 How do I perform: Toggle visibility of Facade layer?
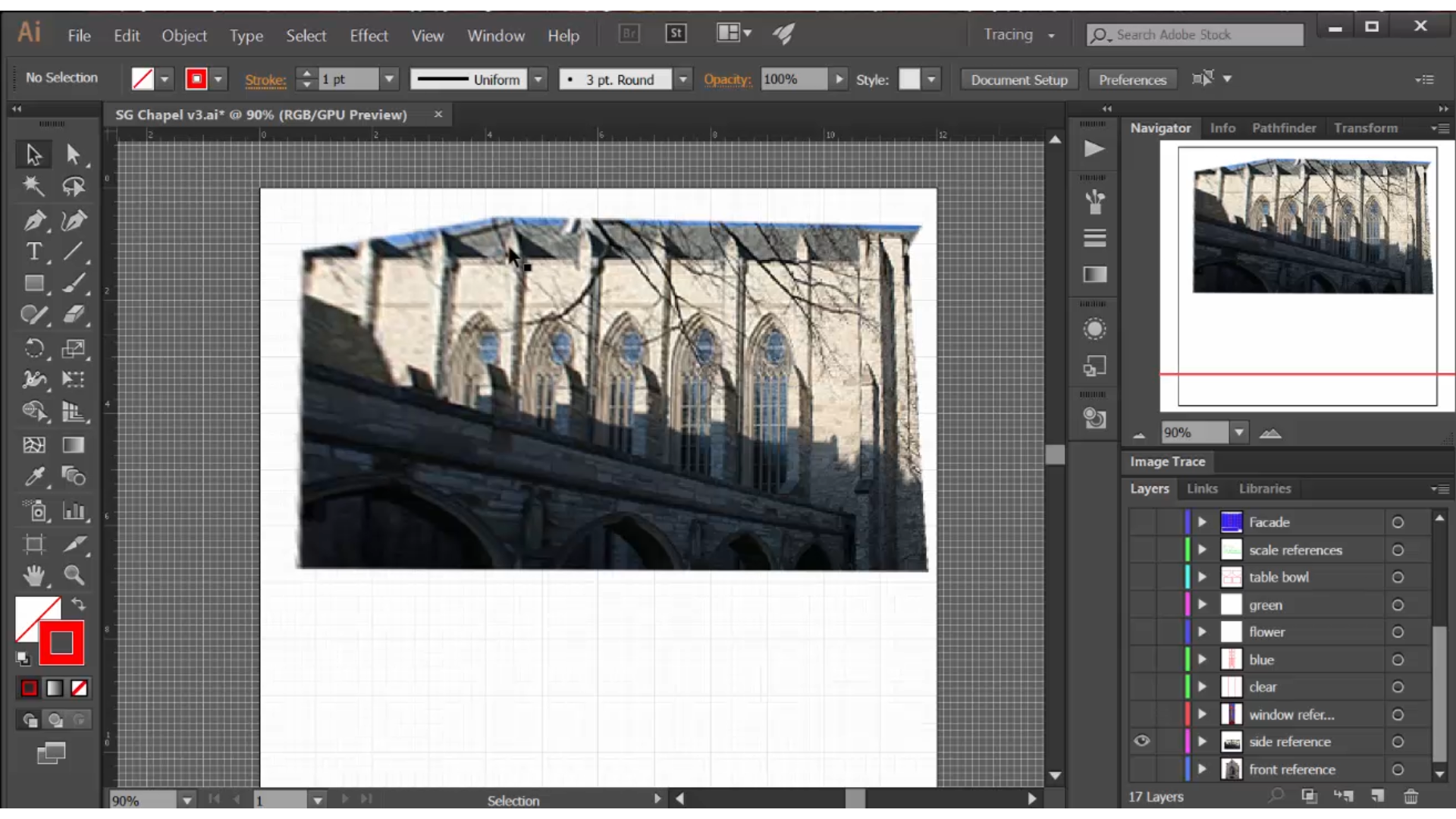click(x=1141, y=521)
